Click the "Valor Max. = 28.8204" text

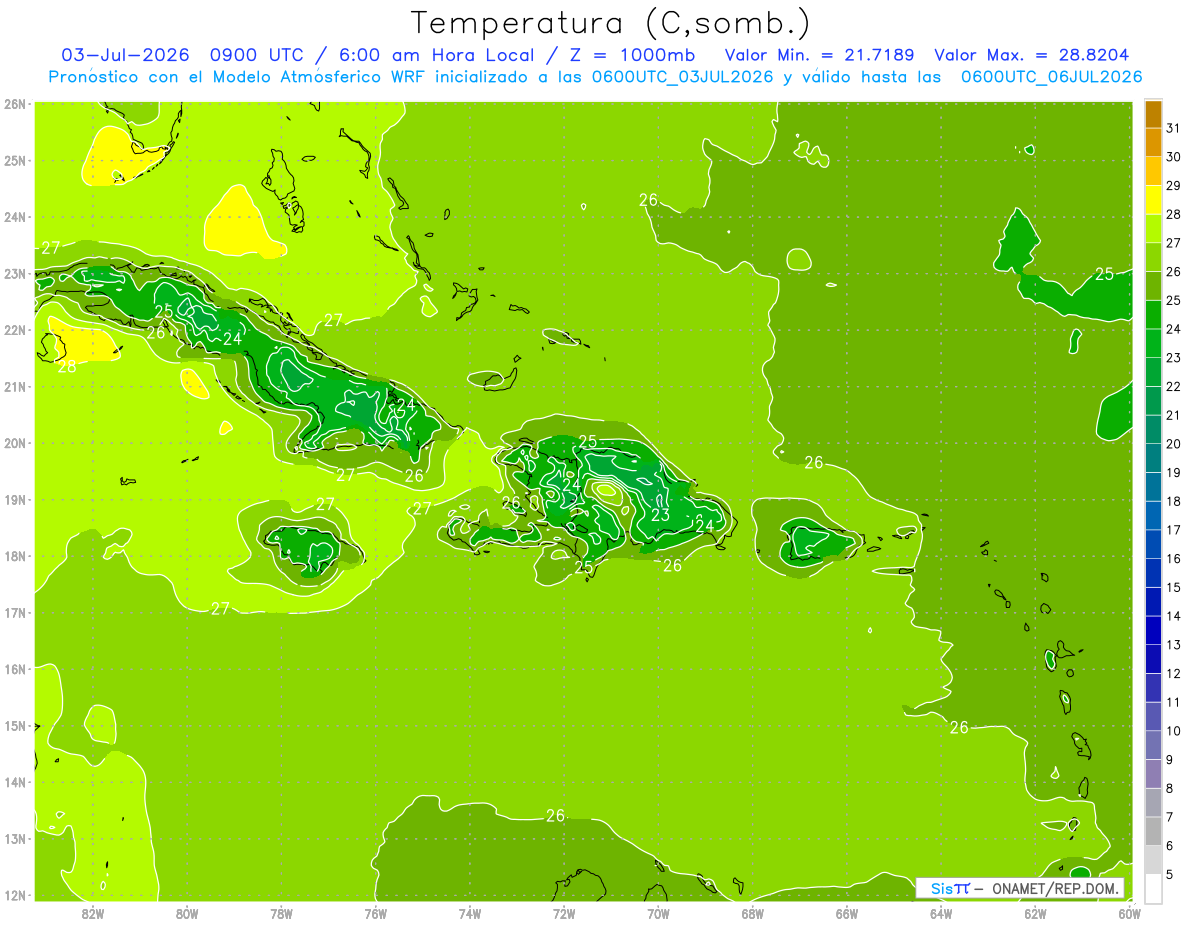[x=1032, y=55]
